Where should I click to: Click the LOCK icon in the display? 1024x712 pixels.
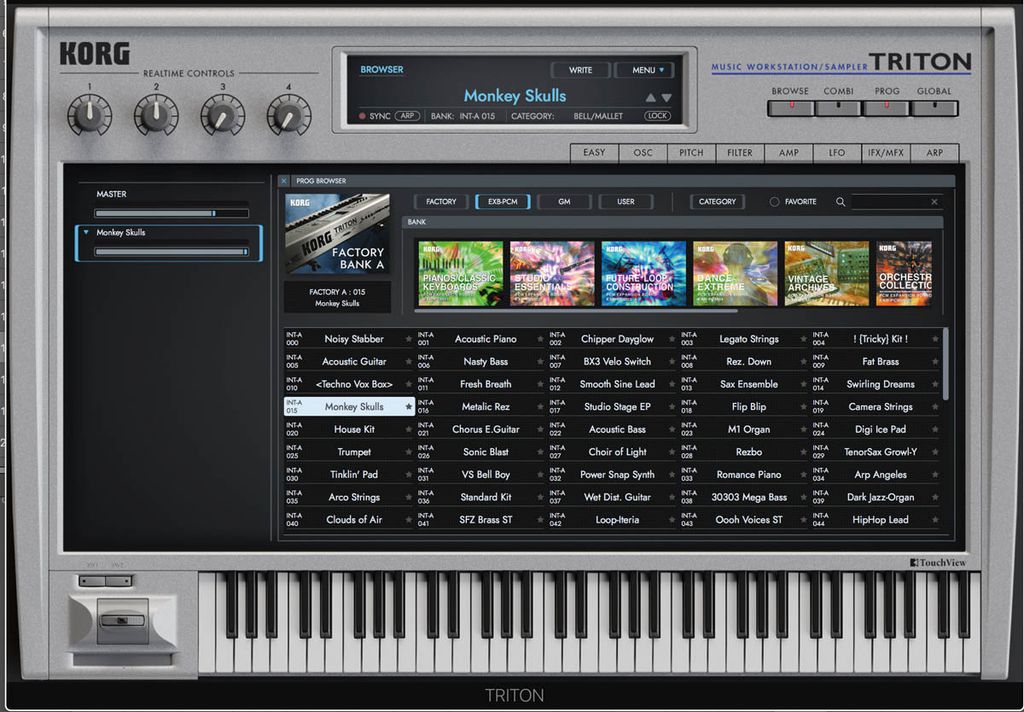tap(658, 115)
